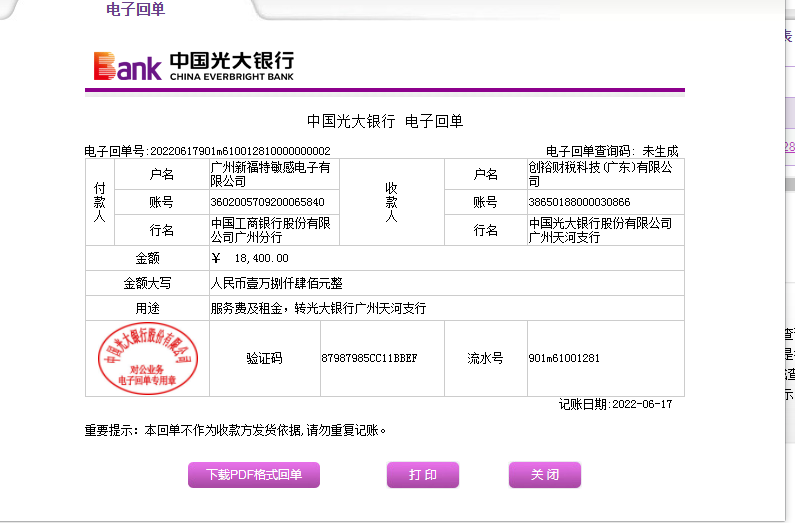Click the 收款人 header cell
Viewport: 795px width, 523px height.
[391, 202]
